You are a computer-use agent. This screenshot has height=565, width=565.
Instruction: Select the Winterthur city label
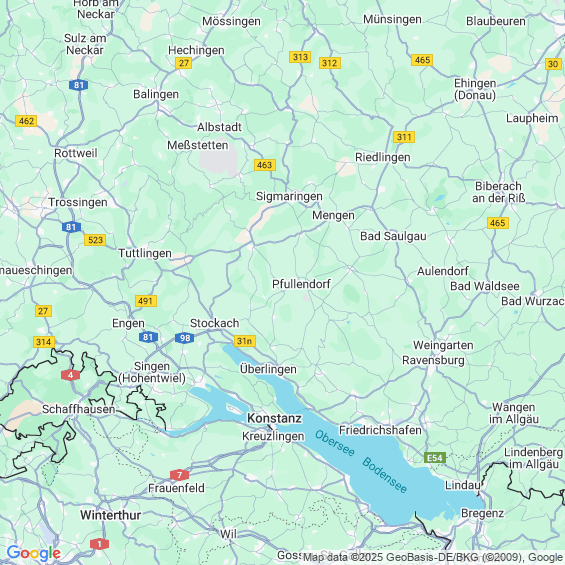coord(111,515)
